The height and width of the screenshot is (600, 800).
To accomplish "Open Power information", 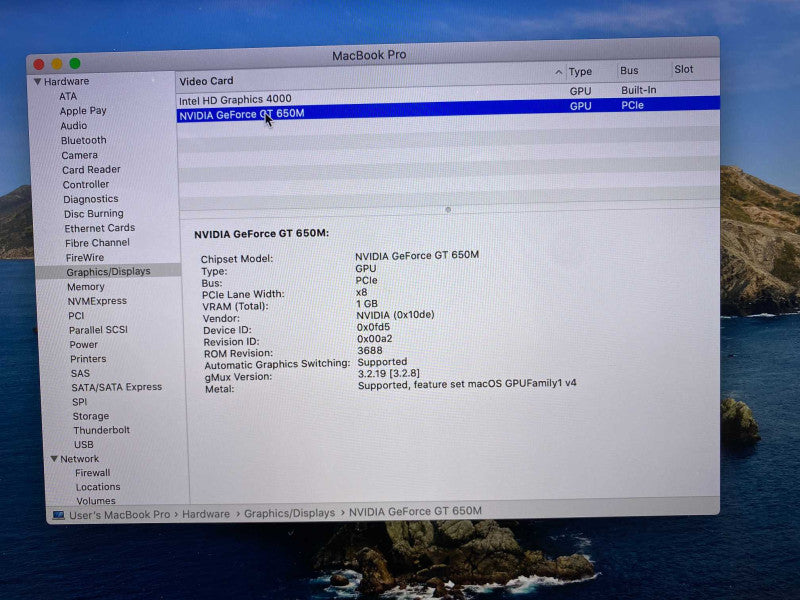I will coord(83,344).
